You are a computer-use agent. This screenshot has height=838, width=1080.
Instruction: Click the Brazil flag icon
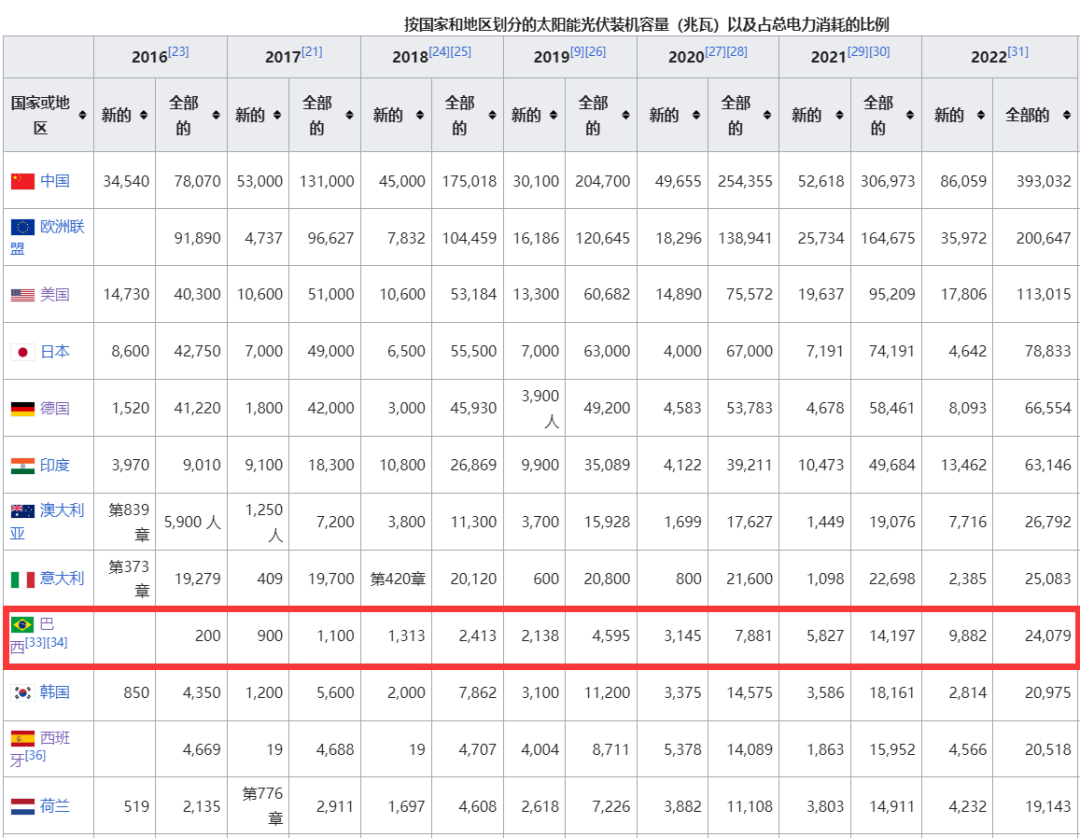pos(22,625)
